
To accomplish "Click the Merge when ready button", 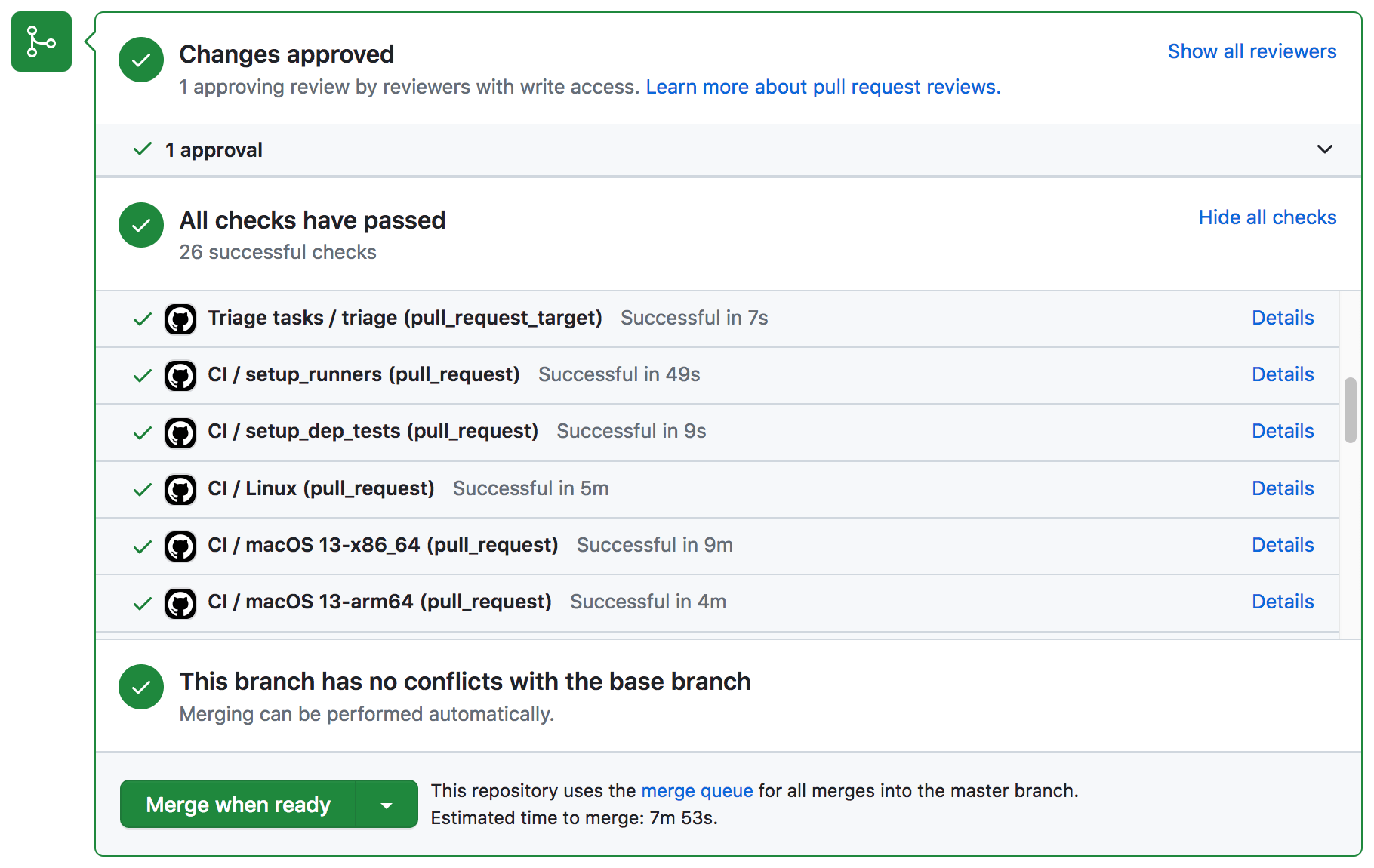I will pyautogui.click(x=239, y=804).
